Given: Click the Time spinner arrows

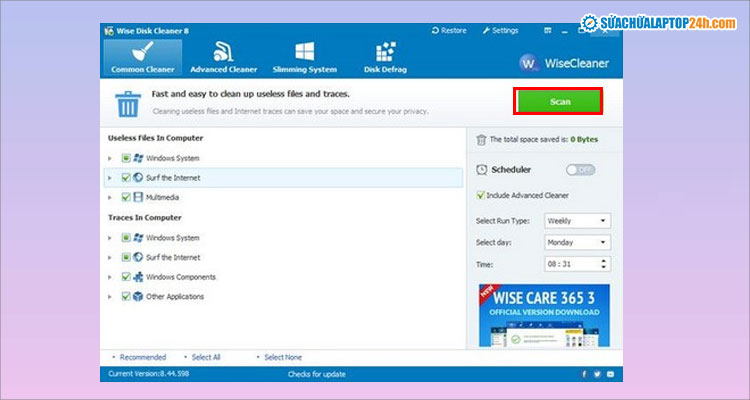Looking at the screenshot, I should coord(604,264).
